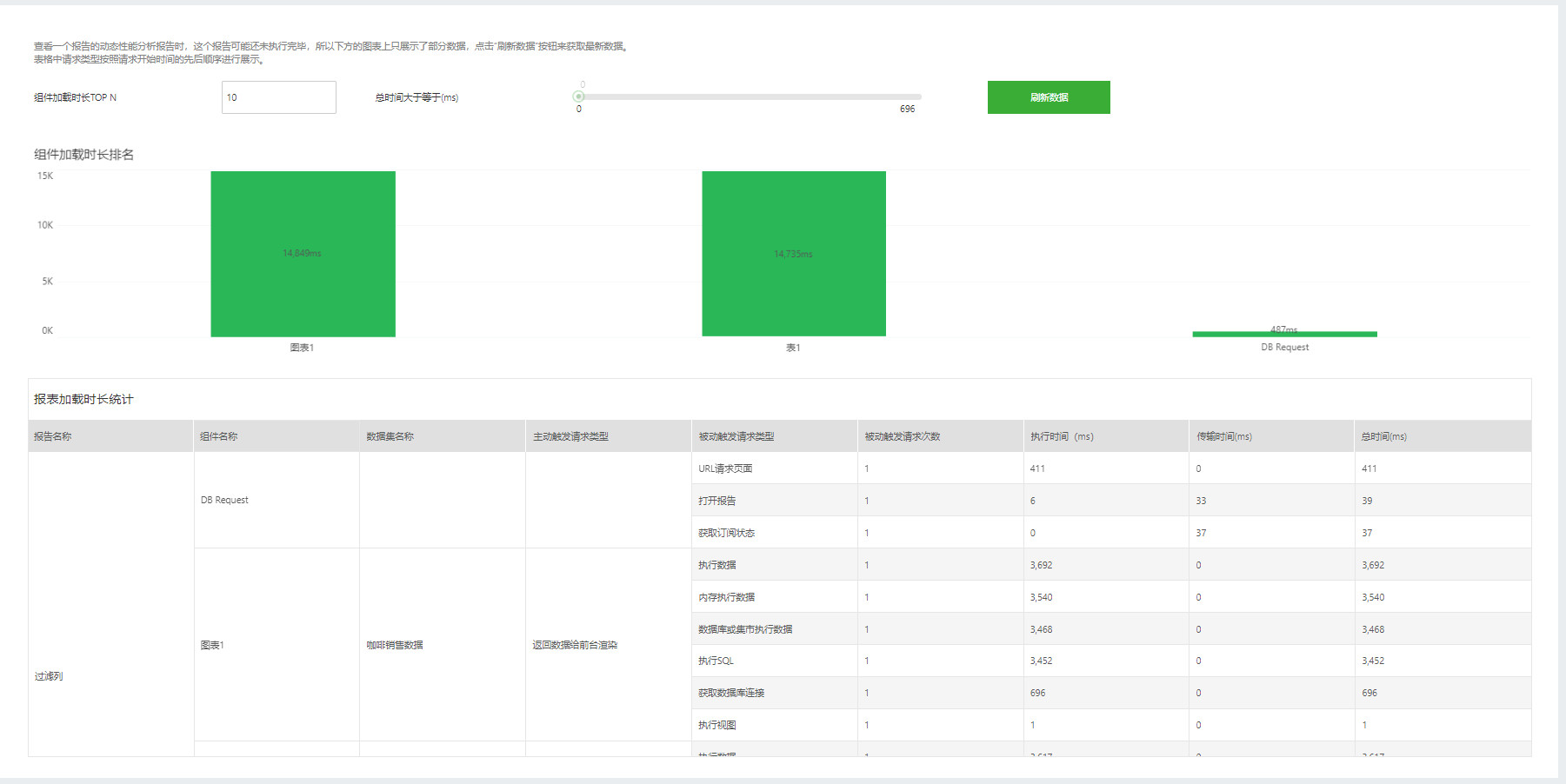Image resolution: width=1566 pixels, height=784 pixels.
Task: Select the 表1 bar showing 14,735ms
Action: pos(793,252)
